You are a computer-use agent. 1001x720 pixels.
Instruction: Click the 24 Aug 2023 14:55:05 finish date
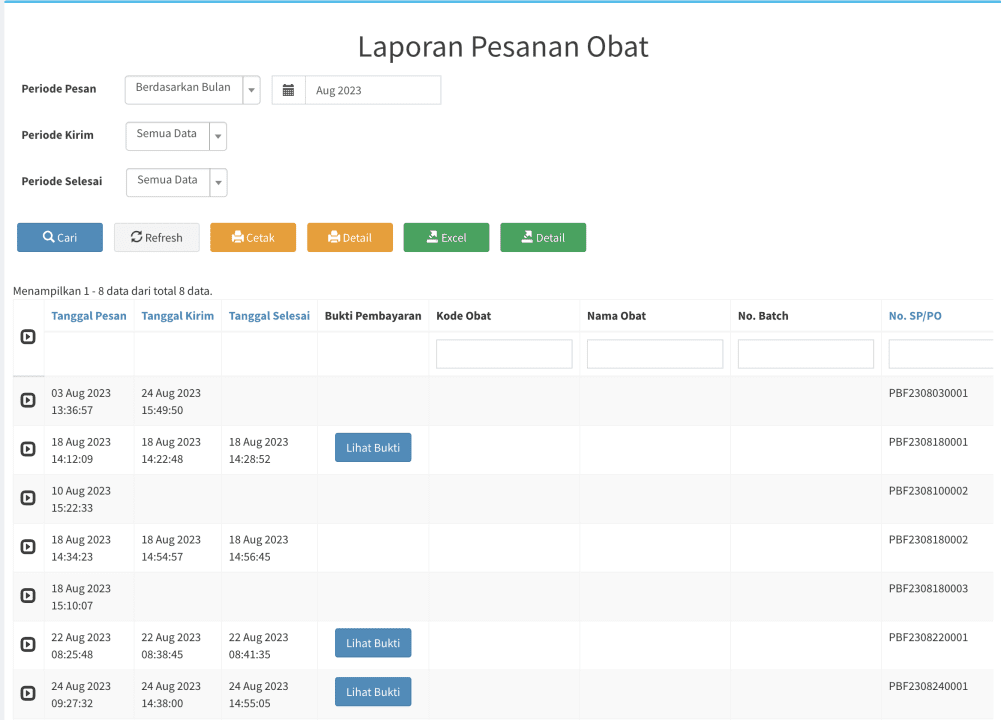[259, 694]
